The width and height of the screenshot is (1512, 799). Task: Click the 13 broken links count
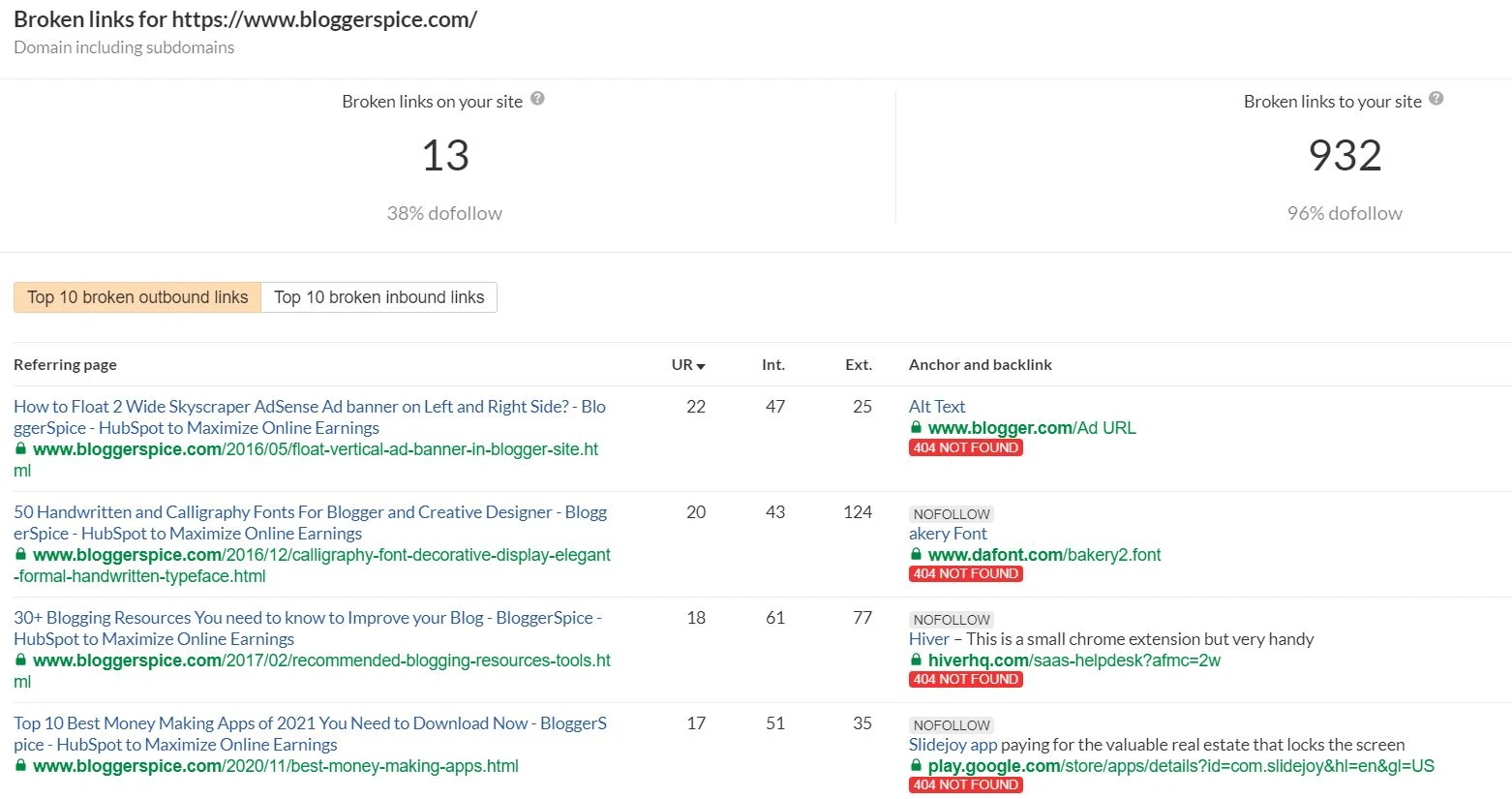coord(445,156)
